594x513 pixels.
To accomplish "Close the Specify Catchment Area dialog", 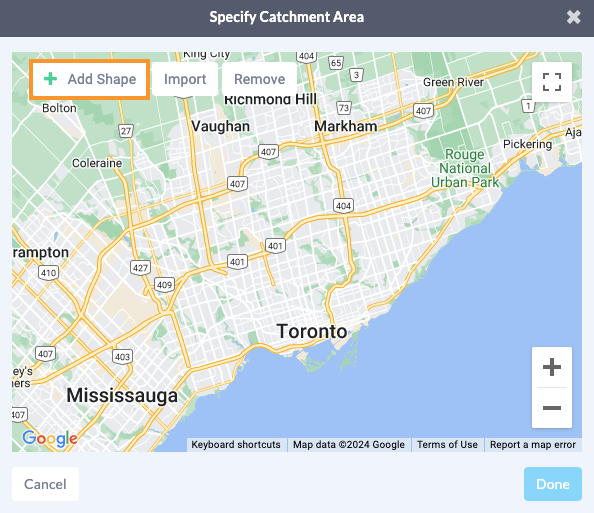I will point(574,17).
